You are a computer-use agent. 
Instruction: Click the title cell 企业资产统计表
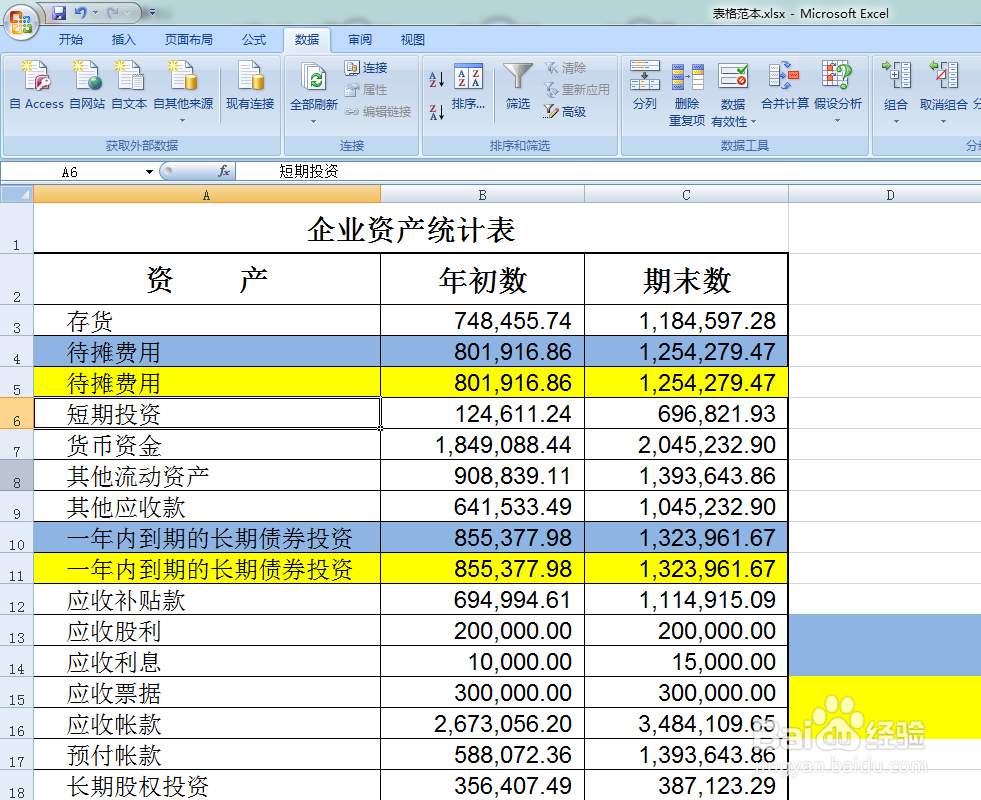pyautogui.click(x=411, y=228)
